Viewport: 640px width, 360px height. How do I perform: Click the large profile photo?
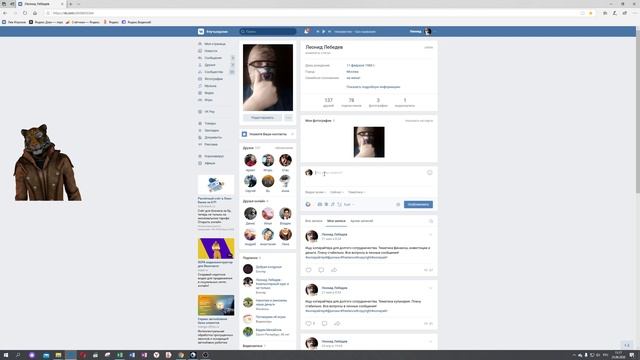(x=268, y=78)
